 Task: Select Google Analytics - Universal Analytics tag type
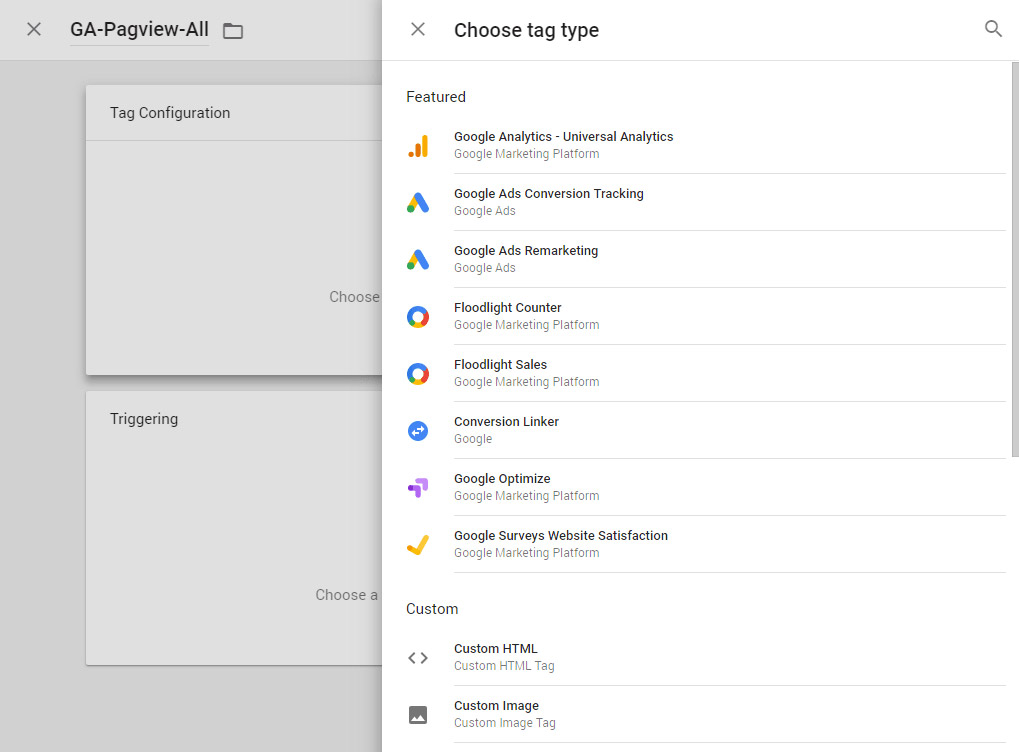(706, 145)
